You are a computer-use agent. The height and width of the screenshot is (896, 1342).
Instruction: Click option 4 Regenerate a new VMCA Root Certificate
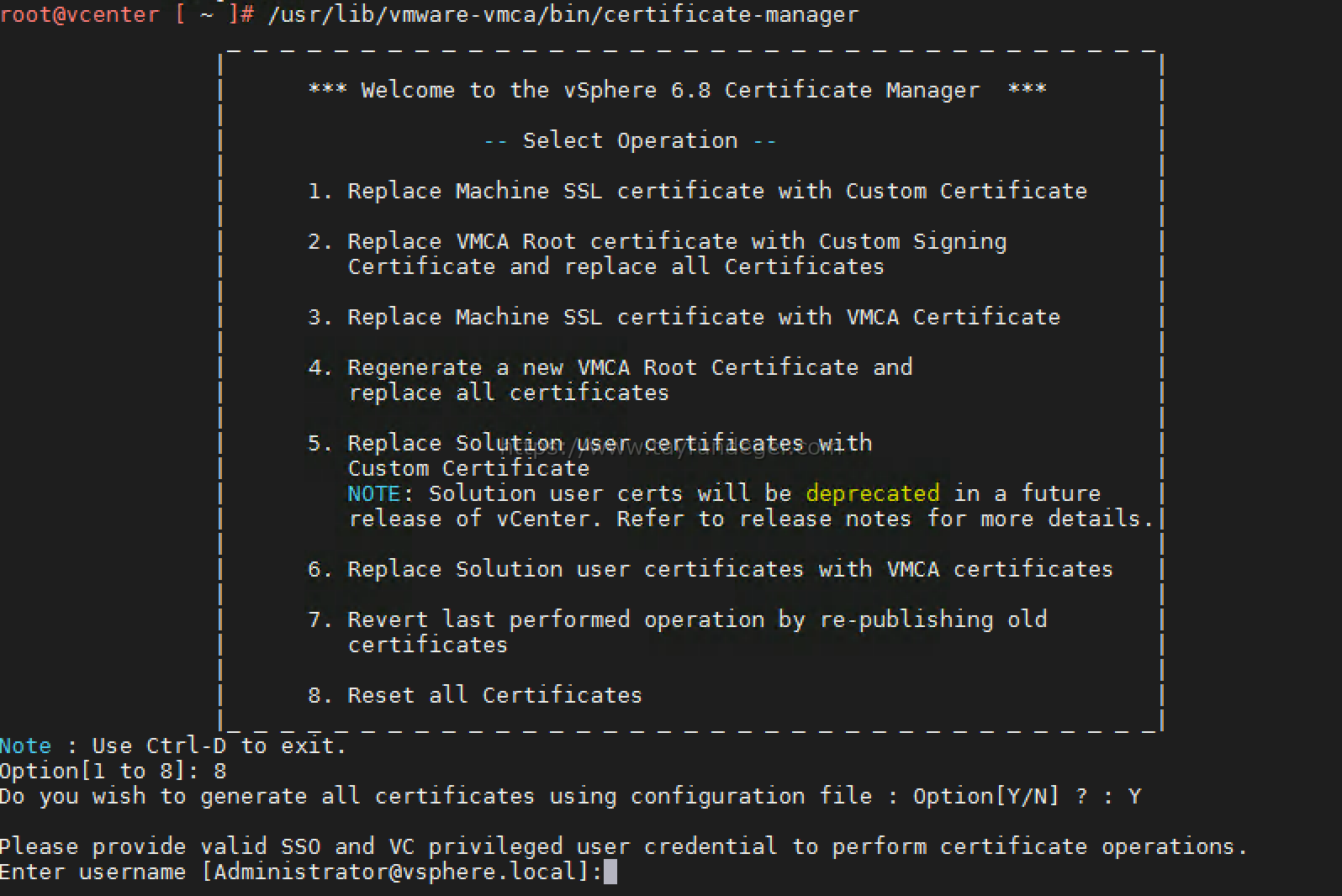click(610, 367)
